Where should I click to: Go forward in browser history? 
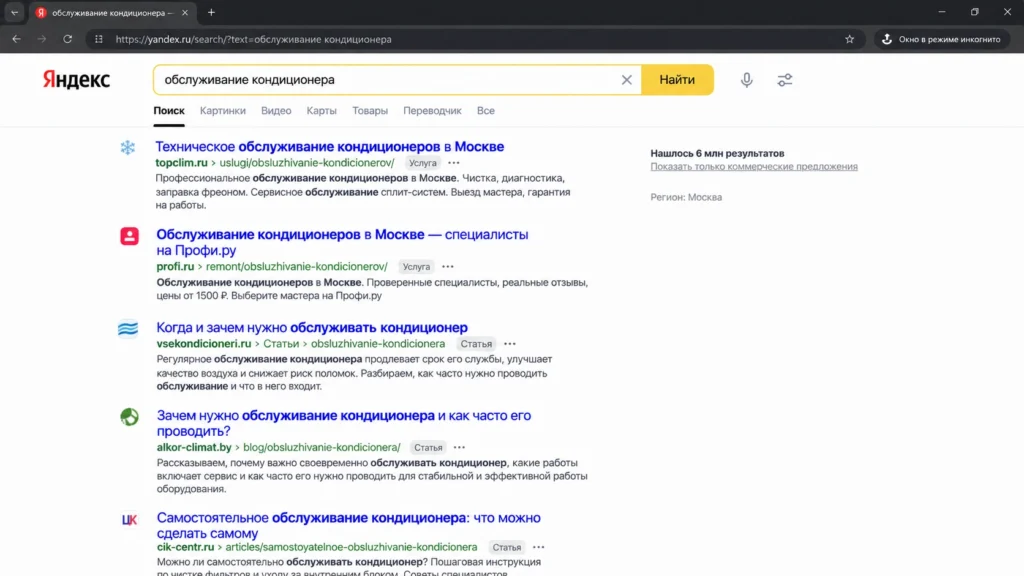[x=42, y=39]
